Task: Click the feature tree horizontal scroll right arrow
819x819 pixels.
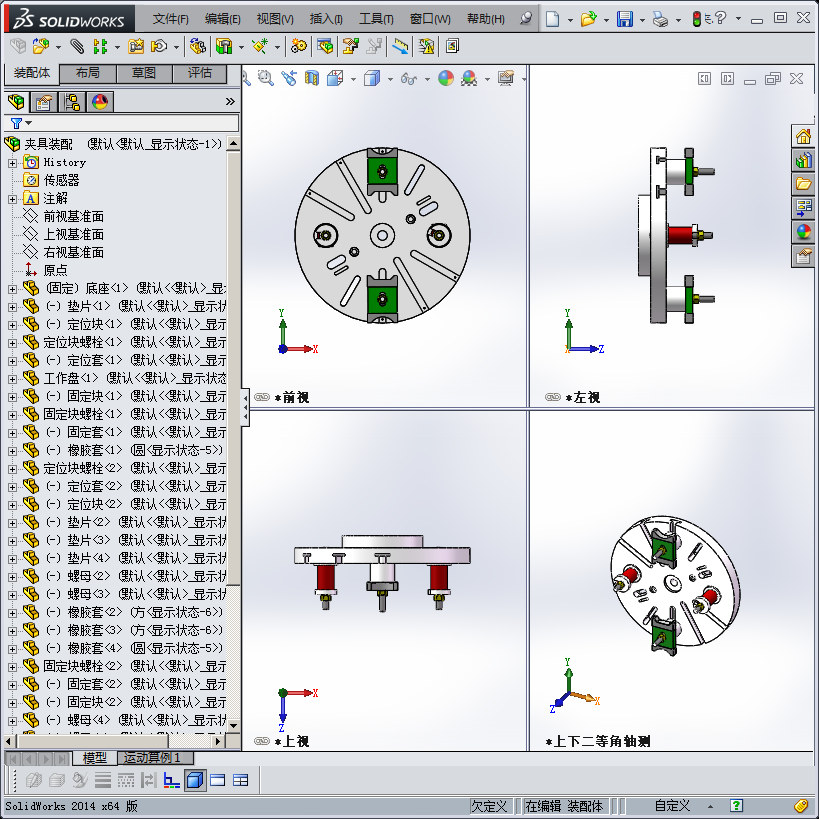Action: 218,741
